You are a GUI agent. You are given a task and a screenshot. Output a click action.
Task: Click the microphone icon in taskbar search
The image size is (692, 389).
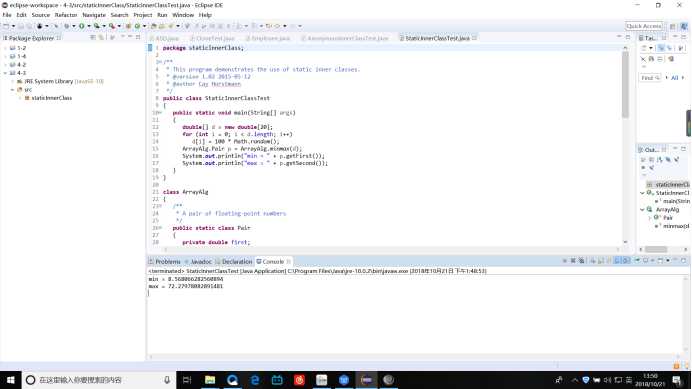[167, 380]
